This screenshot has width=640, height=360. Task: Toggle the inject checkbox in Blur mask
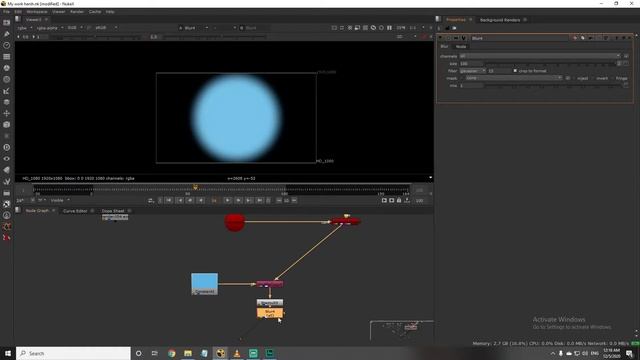point(574,78)
